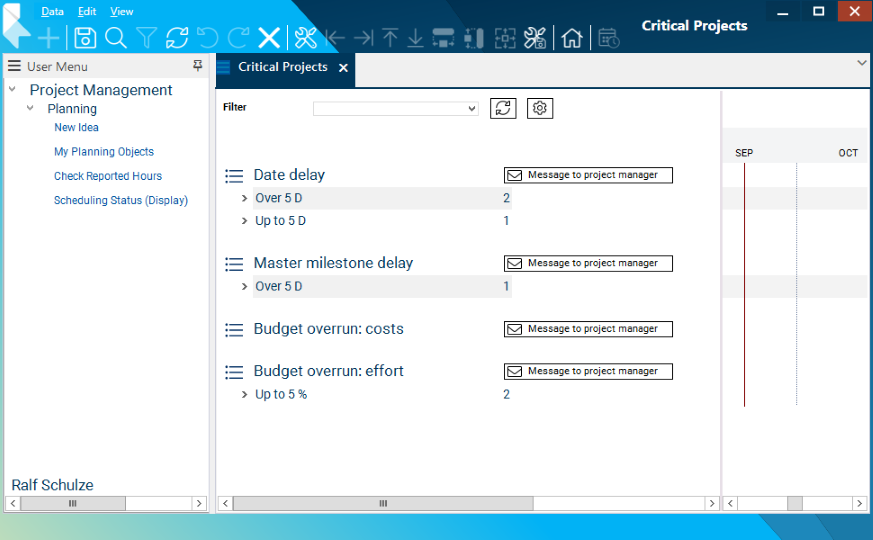
Task: Expand Over 5 D under Date delay
Action: (x=244, y=198)
